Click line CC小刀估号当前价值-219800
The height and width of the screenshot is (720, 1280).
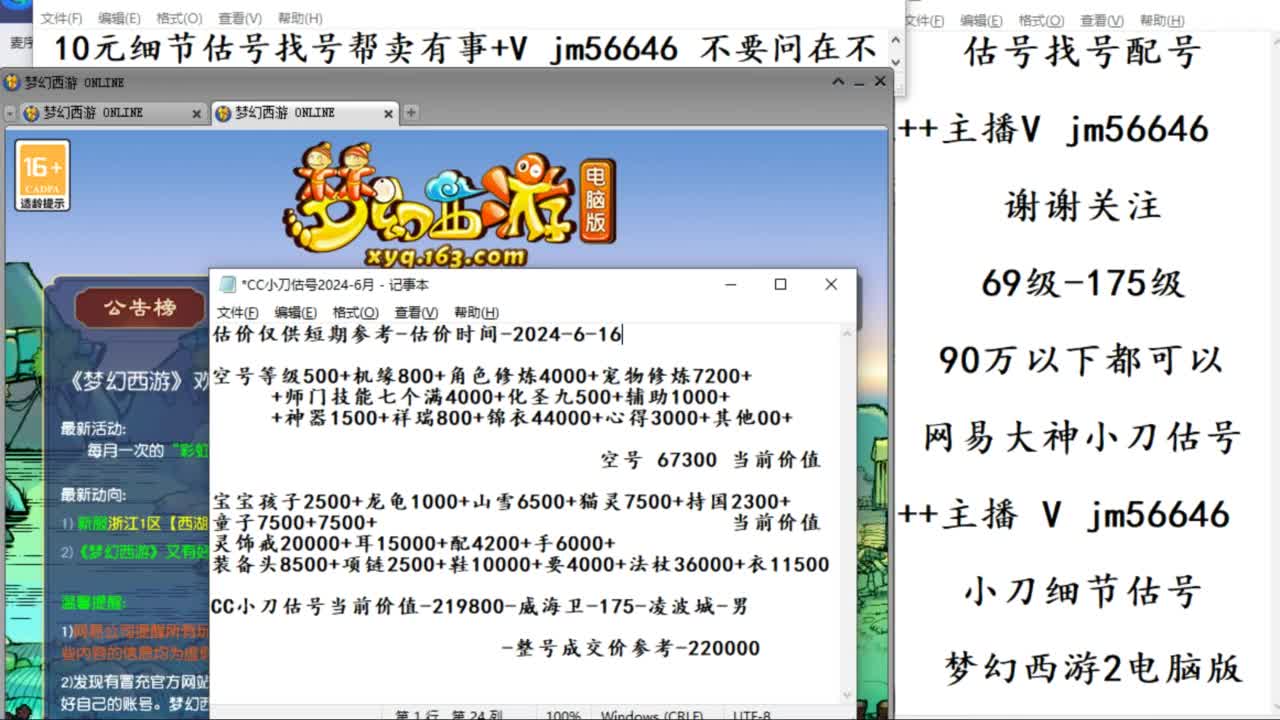click(479, 606)
